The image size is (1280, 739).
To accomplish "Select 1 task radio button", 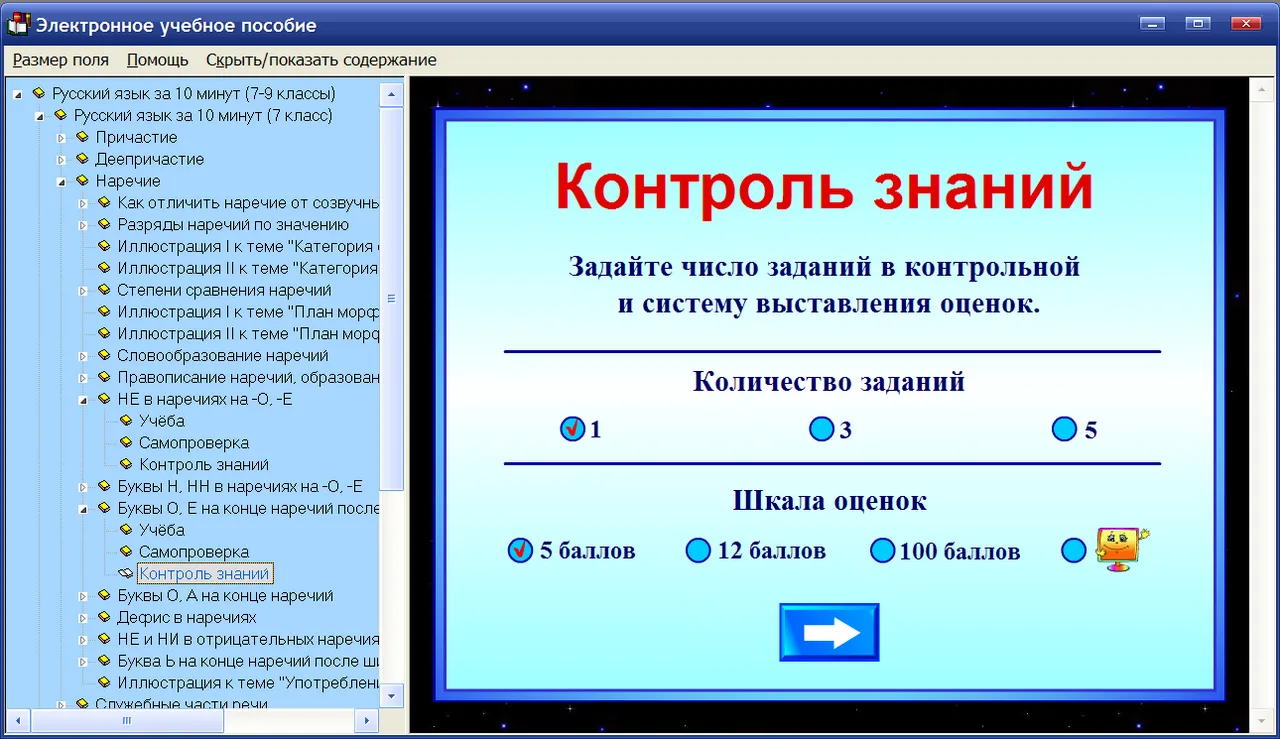I will (x=572, y=430).
